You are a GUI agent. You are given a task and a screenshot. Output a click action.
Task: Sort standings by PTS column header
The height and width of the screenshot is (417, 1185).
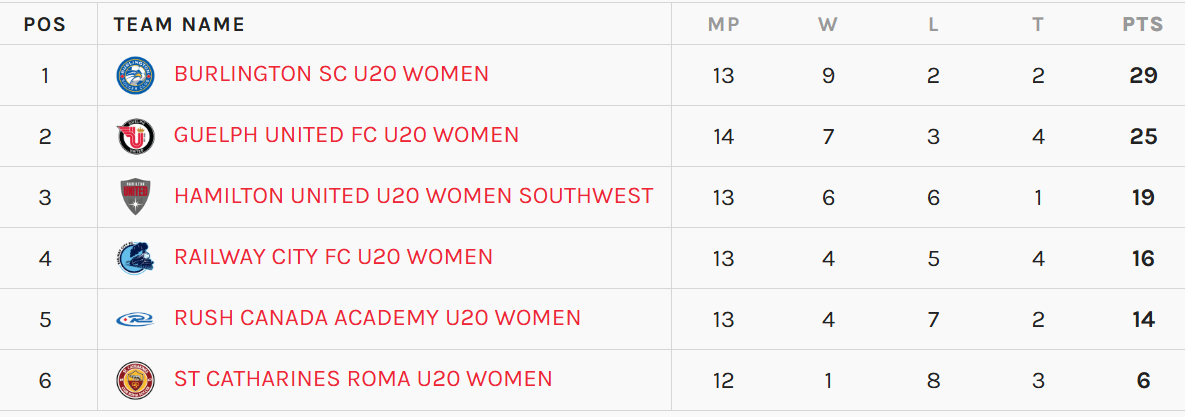(1143, 24)
